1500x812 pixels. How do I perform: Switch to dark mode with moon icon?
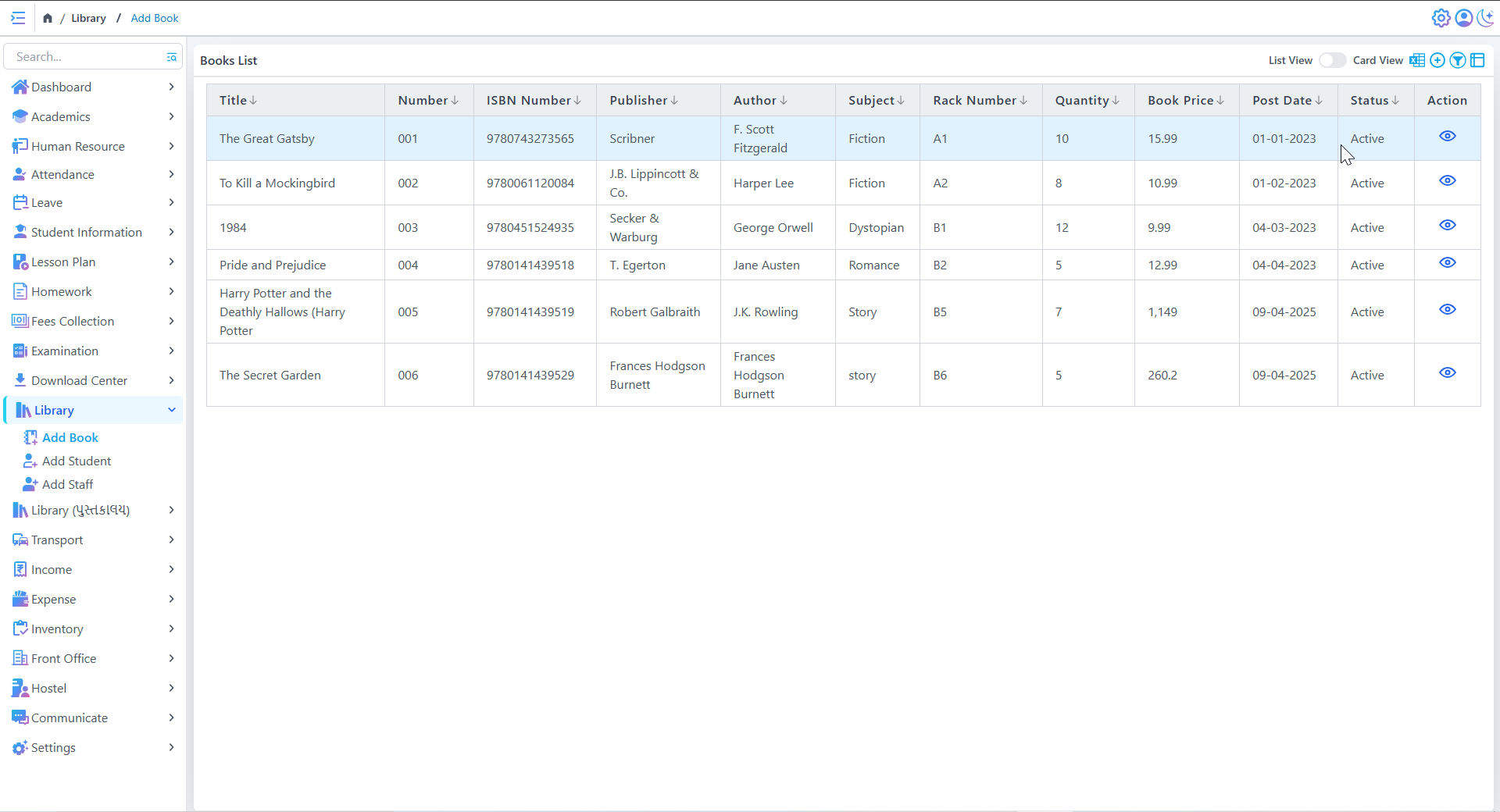(x=1485, y=18)
